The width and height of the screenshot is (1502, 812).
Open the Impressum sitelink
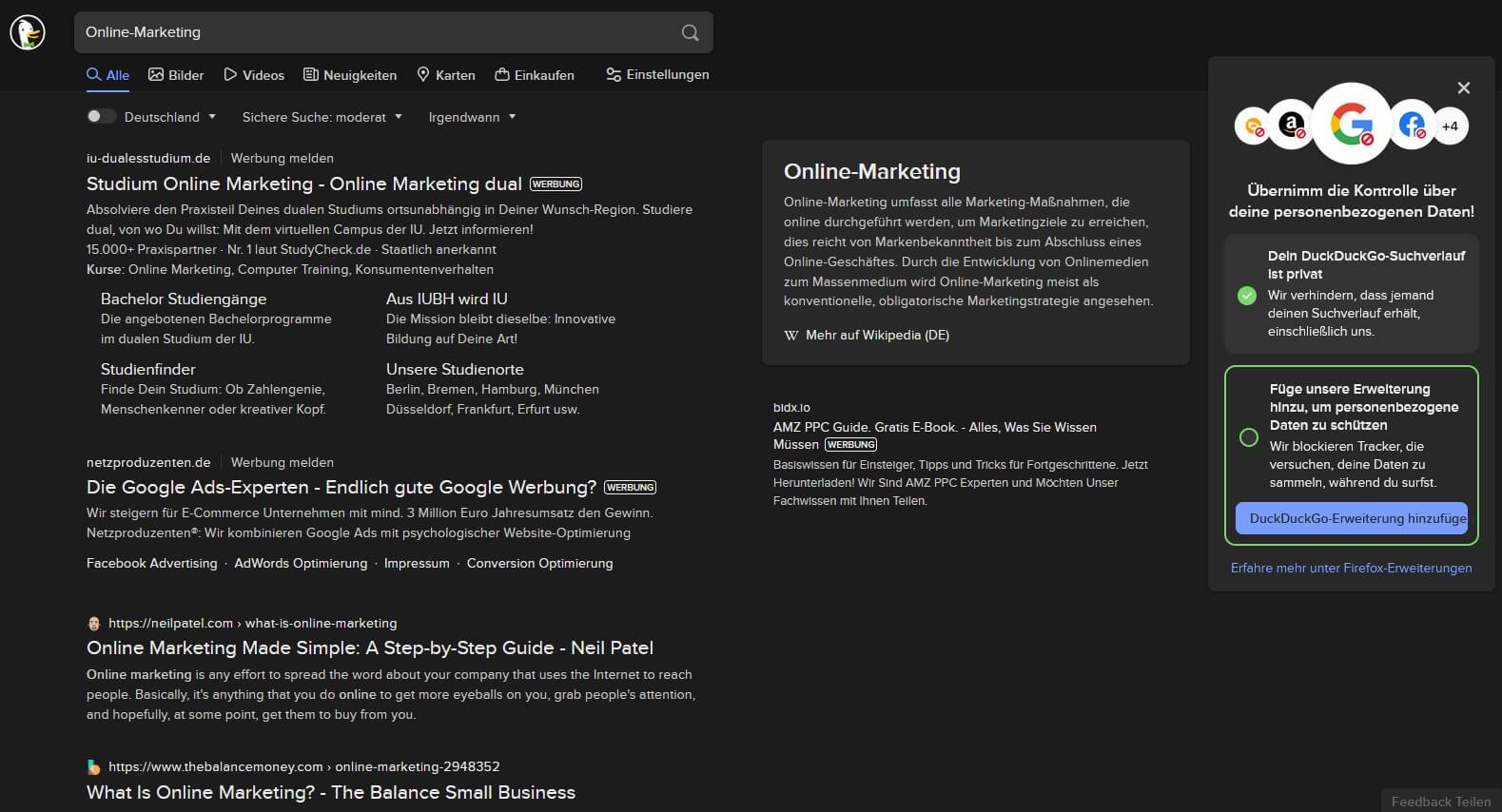(417, 564)
